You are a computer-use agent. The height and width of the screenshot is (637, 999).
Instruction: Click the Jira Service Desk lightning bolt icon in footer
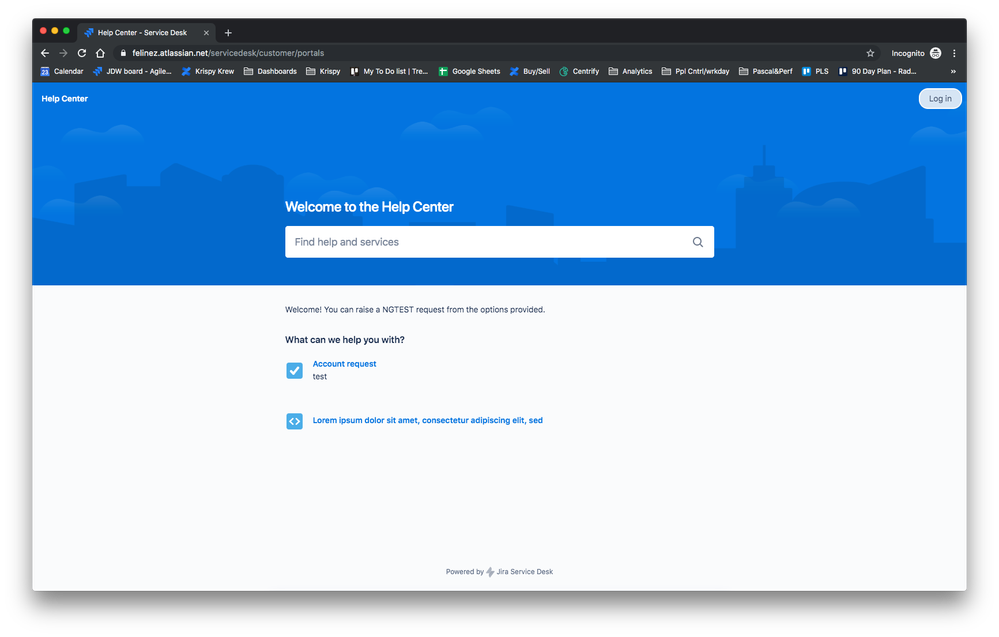point(489,571)
